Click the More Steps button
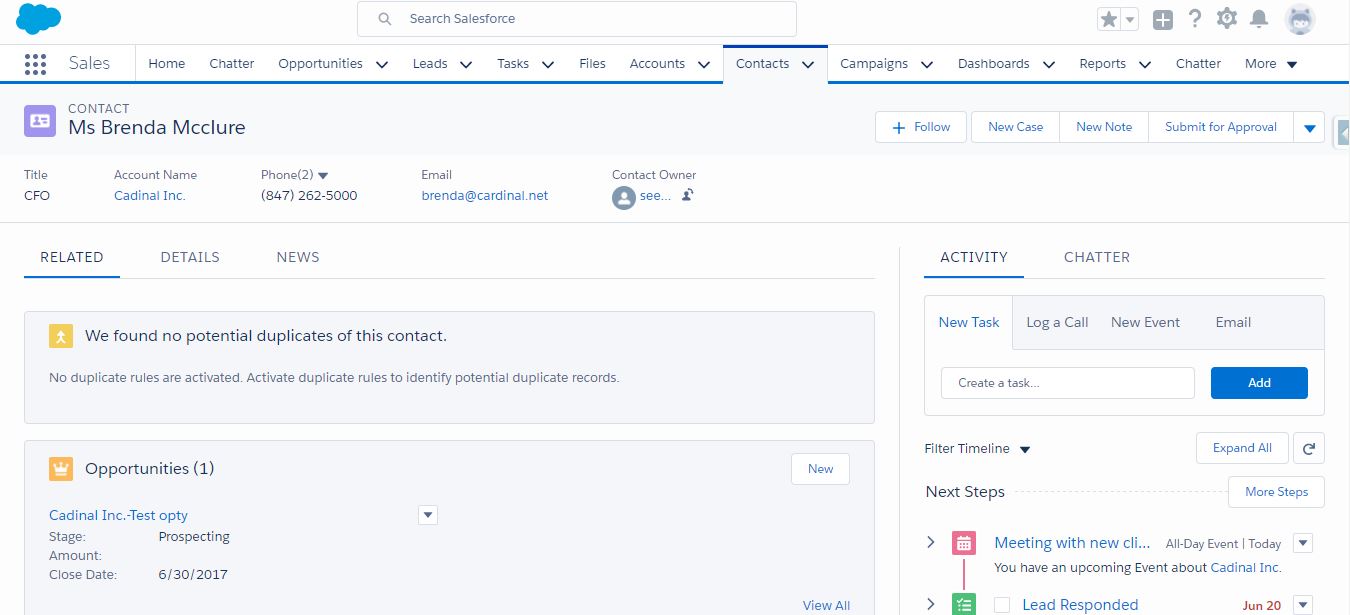 pos(1276,492)
